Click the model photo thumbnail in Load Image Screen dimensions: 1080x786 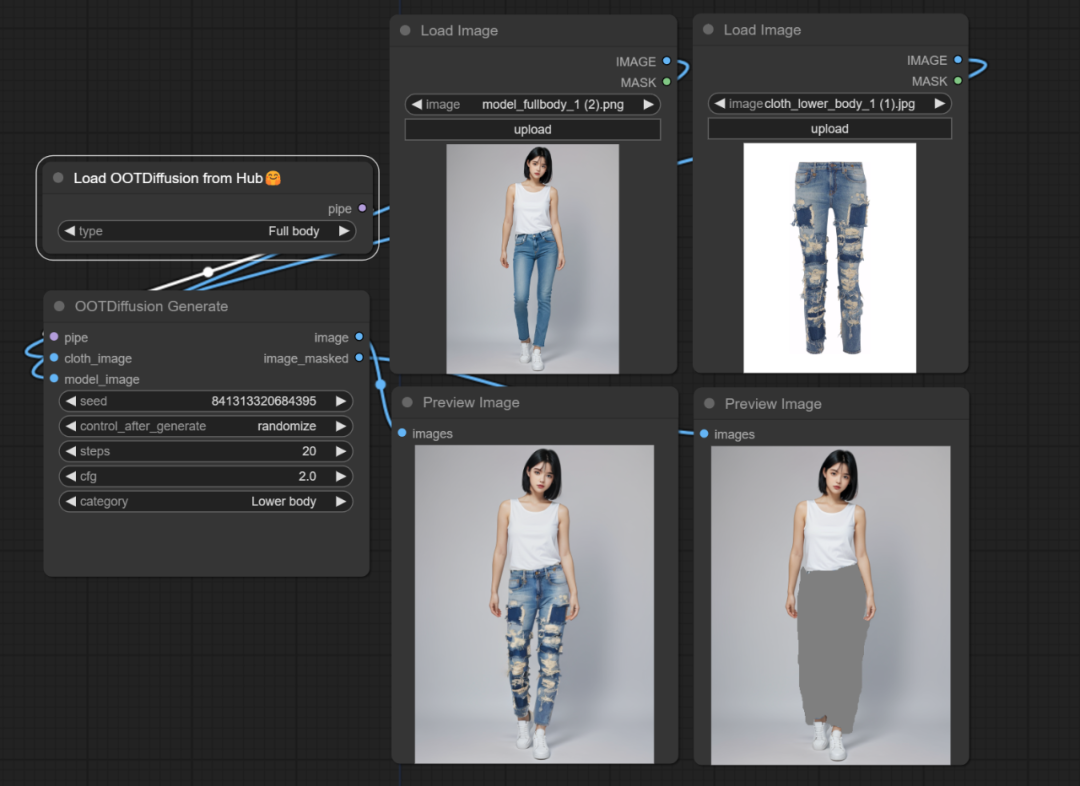point(532,259)
